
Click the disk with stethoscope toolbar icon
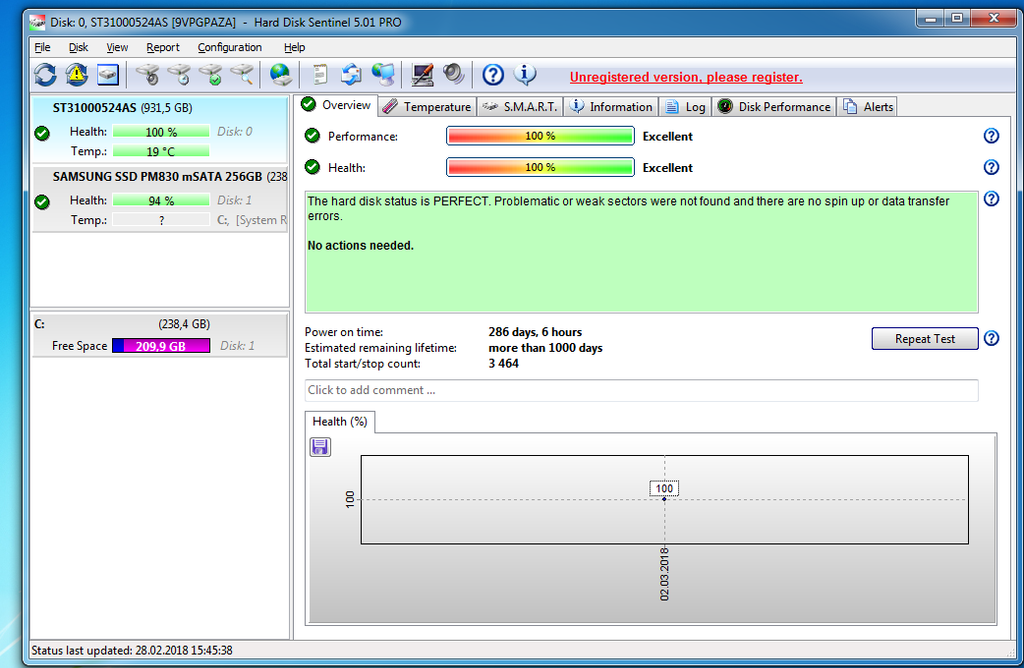tap(148, 74)
